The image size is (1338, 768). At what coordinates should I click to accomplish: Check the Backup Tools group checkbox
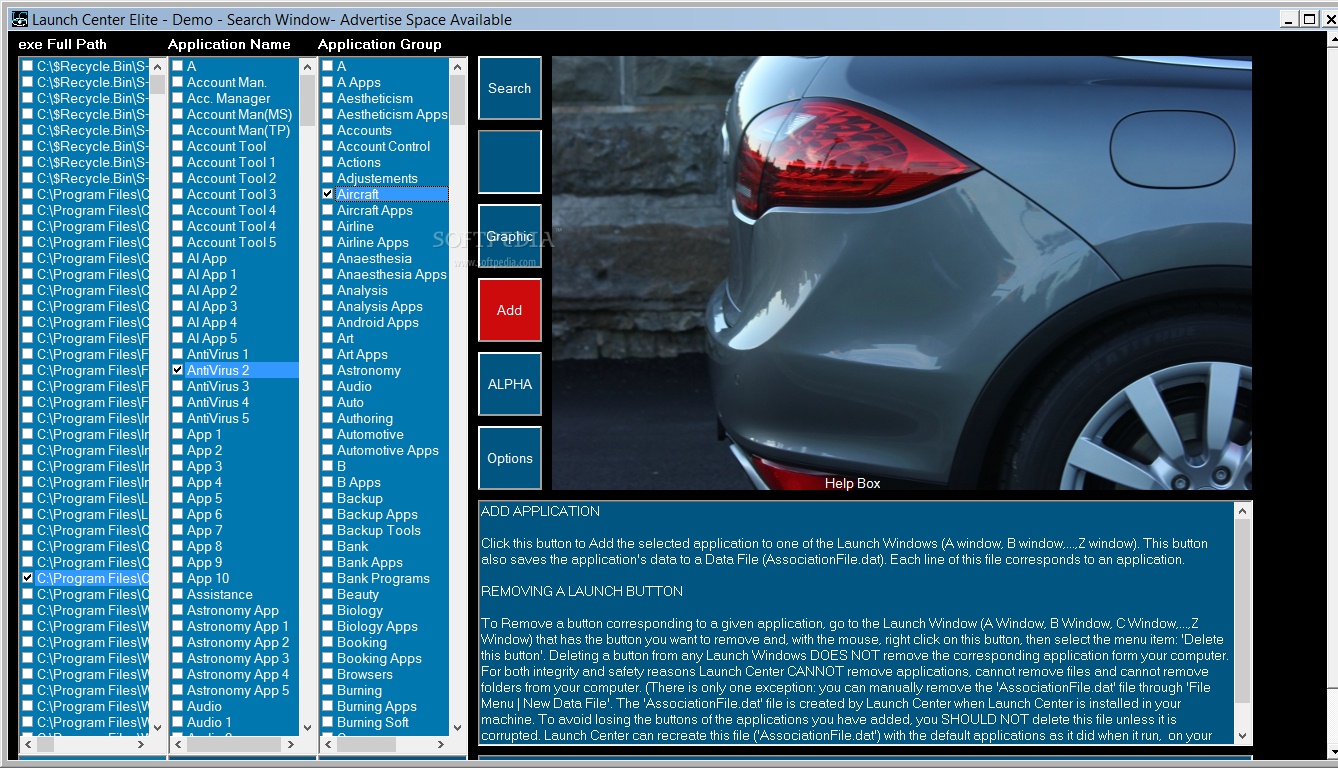[327, 530]
